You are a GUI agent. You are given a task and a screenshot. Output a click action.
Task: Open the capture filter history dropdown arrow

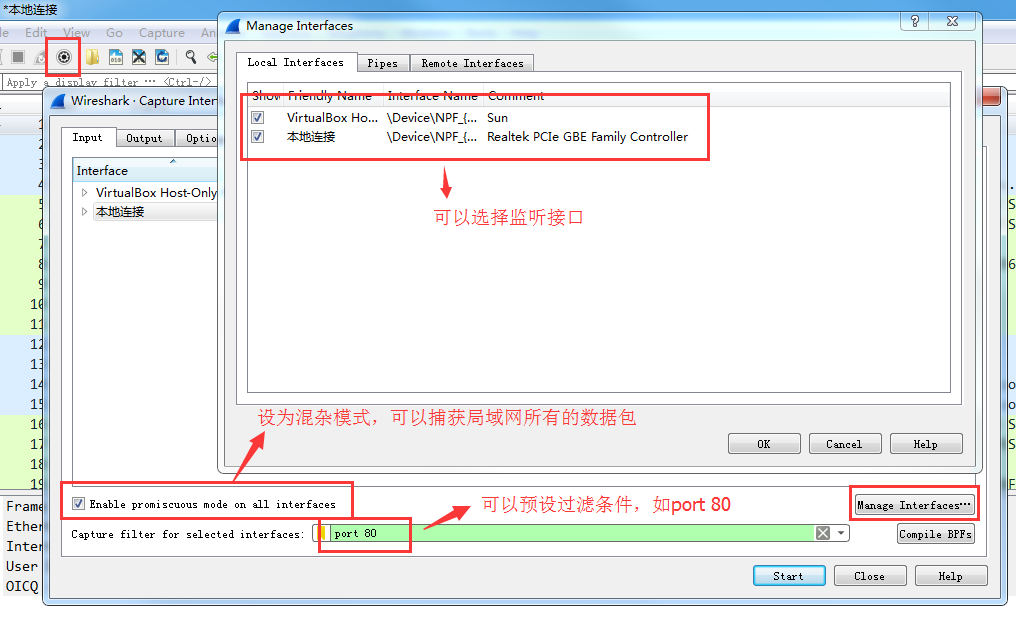[840, 533]
